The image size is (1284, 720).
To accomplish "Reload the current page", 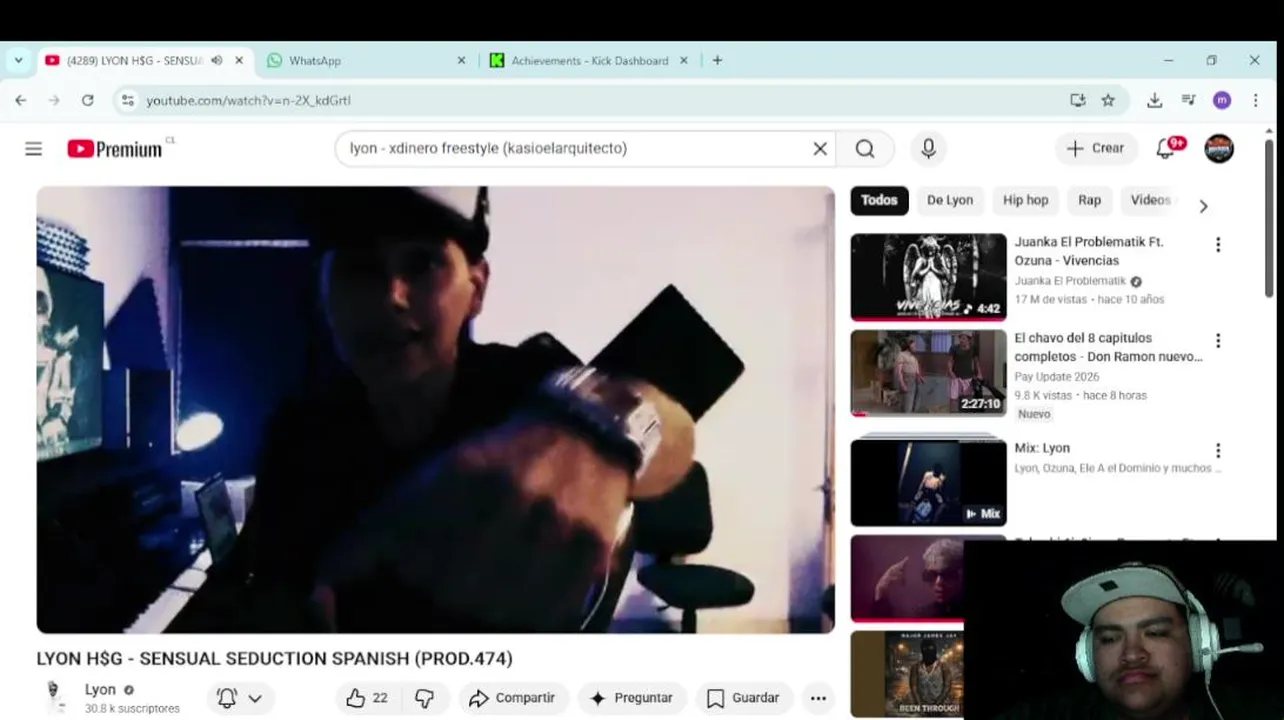I will coord(88,100).
